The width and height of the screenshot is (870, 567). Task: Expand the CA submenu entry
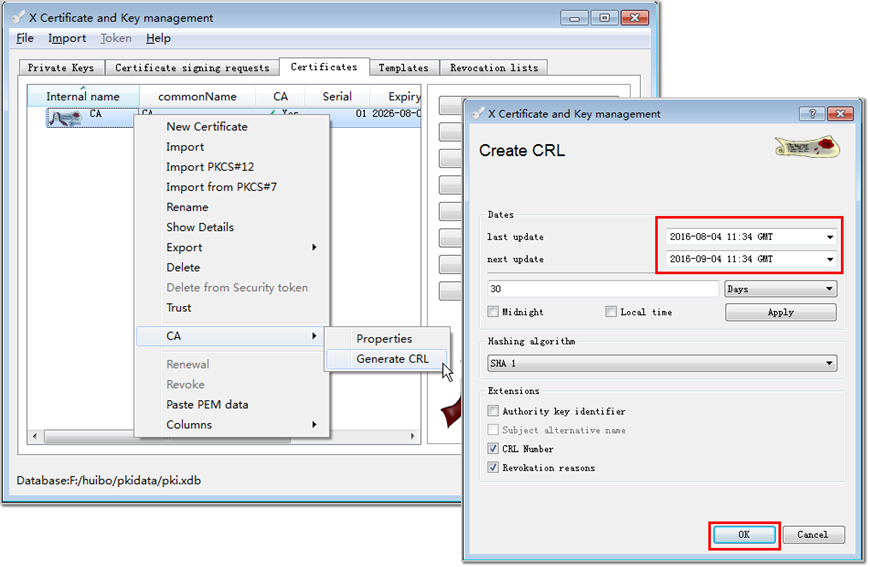click(x=232, y=336)
